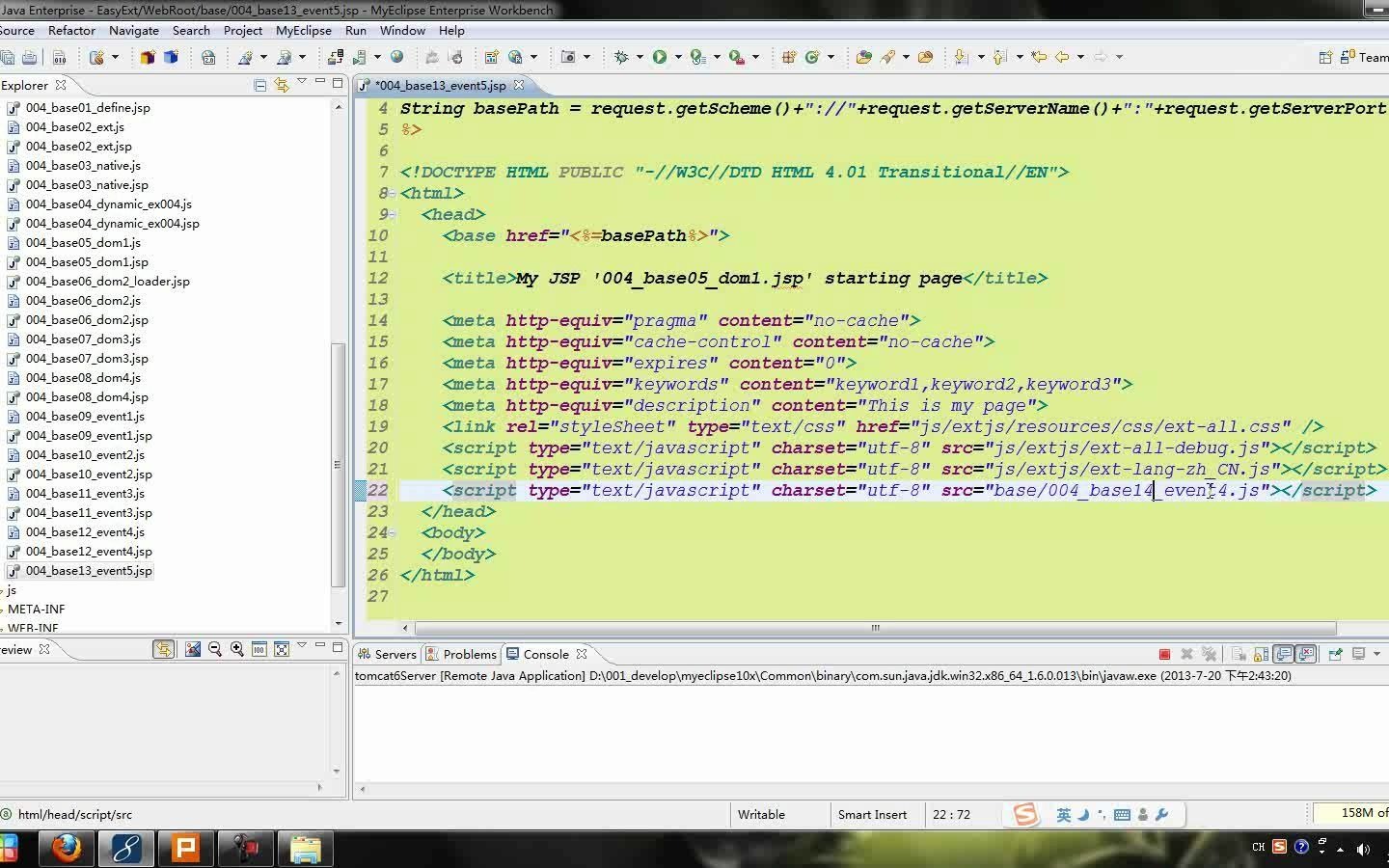The width and height of the screenshot is (1389, 868).
Task: Click the editor horizontal scrollbar
Action: (x=876, y=628)
